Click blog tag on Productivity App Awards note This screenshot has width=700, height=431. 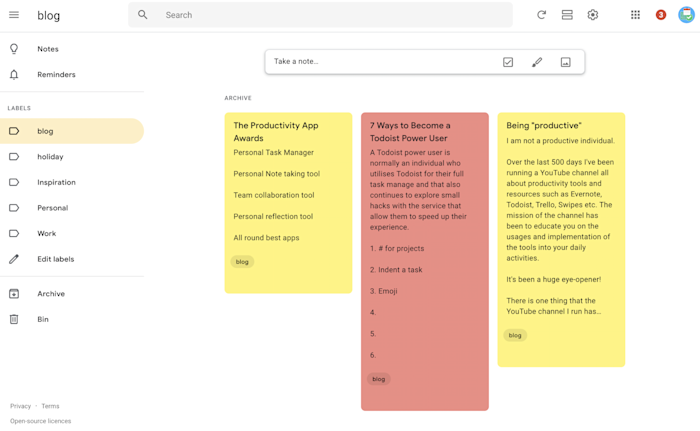pos(242,262)
